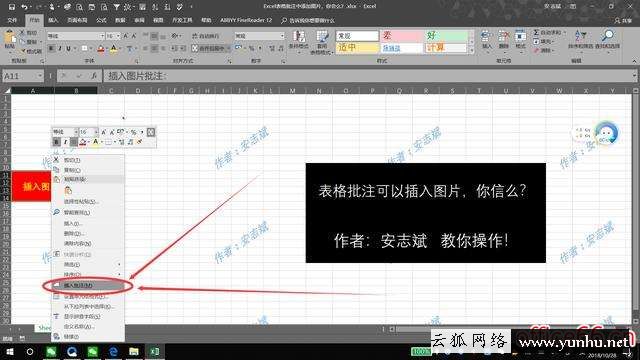
Task: Open Conditional Formatting in the ribbon
Action: click(x=298, y=42)
